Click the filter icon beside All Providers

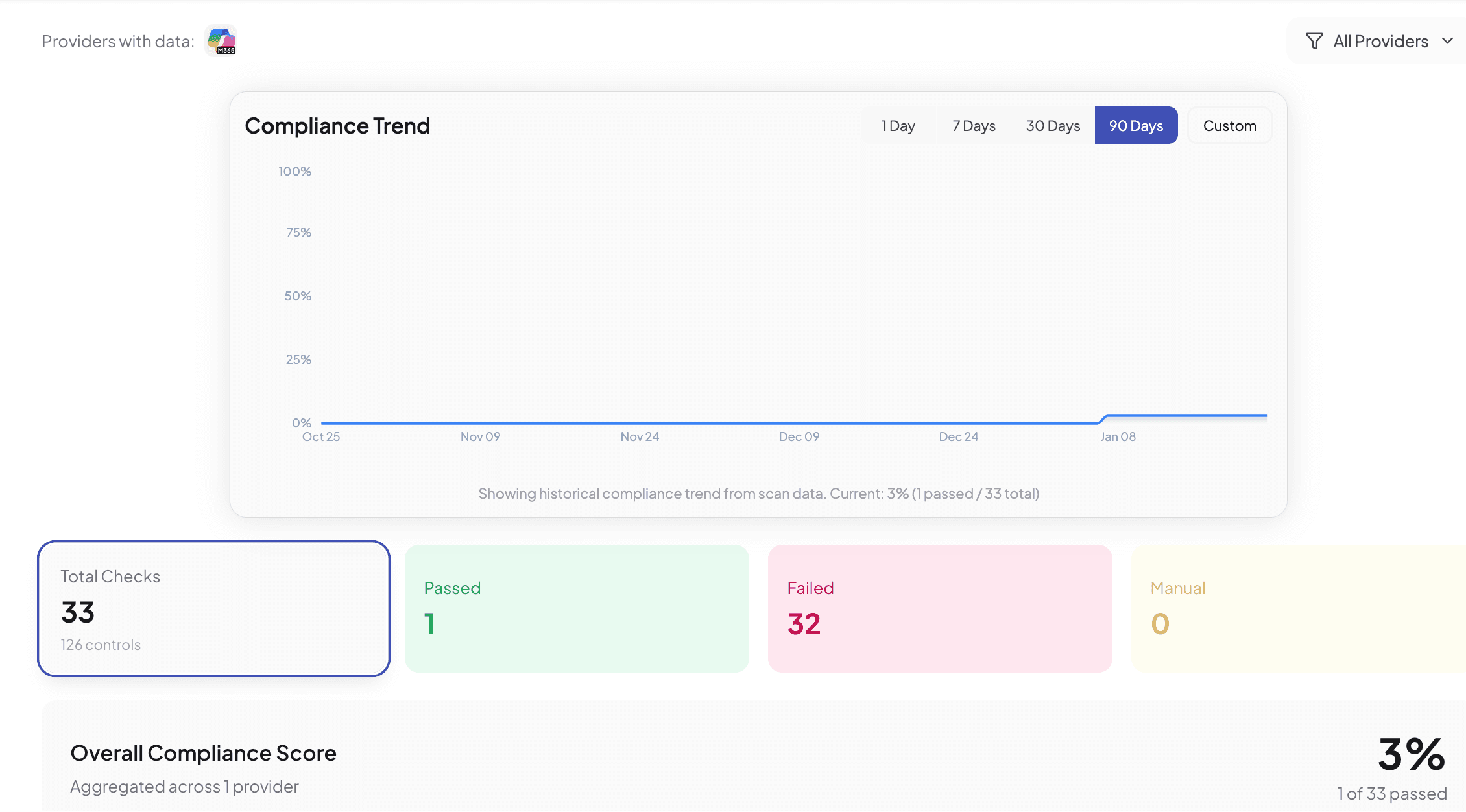coord(1314,40)
